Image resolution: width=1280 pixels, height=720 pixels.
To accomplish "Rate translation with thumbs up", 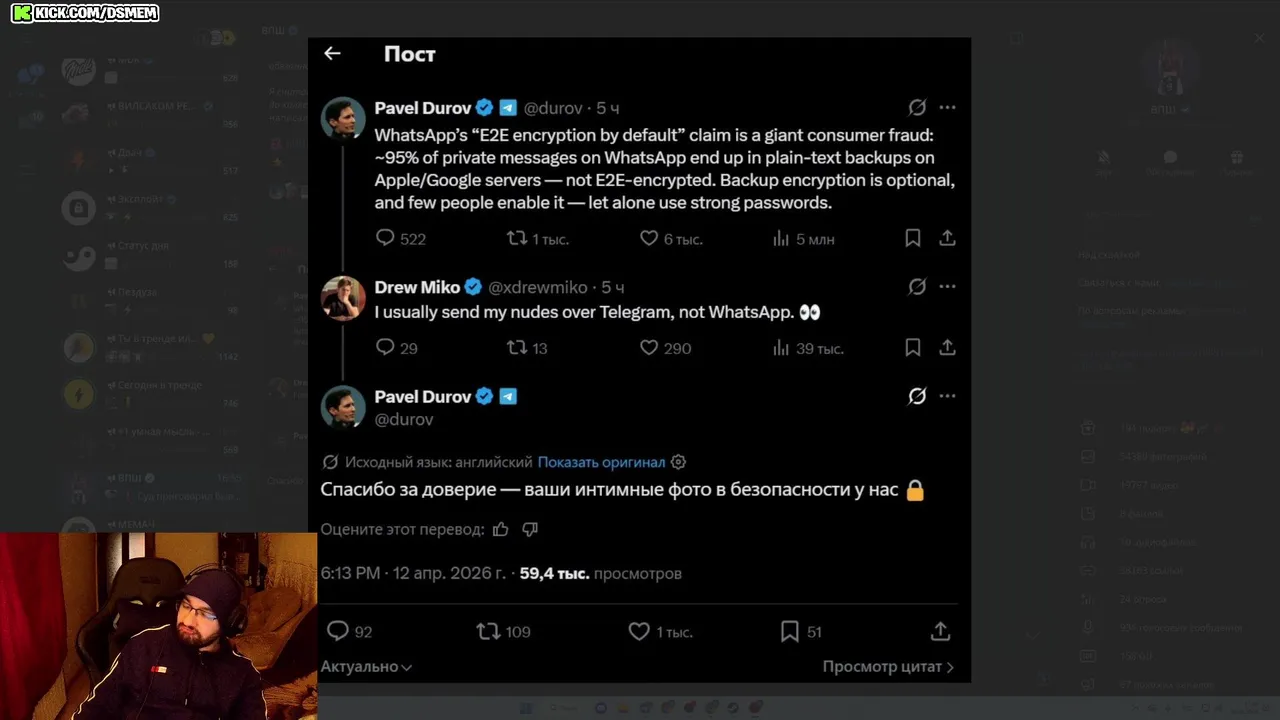I will click(x=501, y=529).
